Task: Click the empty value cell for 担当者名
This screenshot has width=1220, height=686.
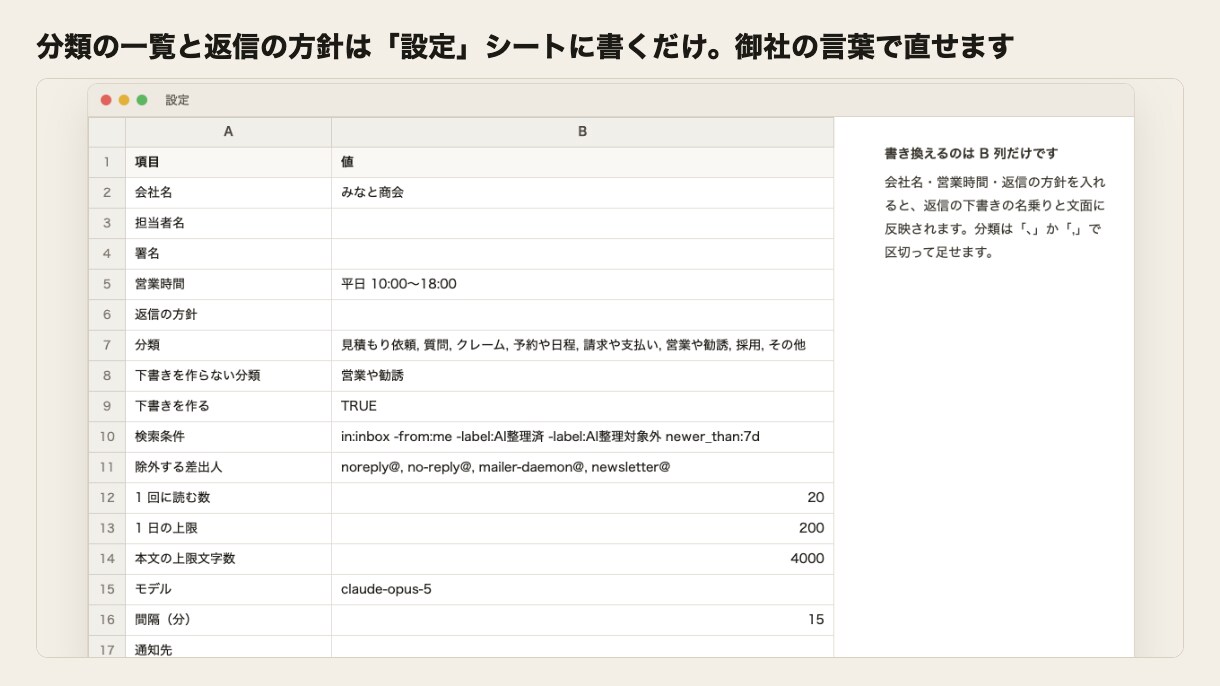Action: pyautogui.click(x=582, y=223)
